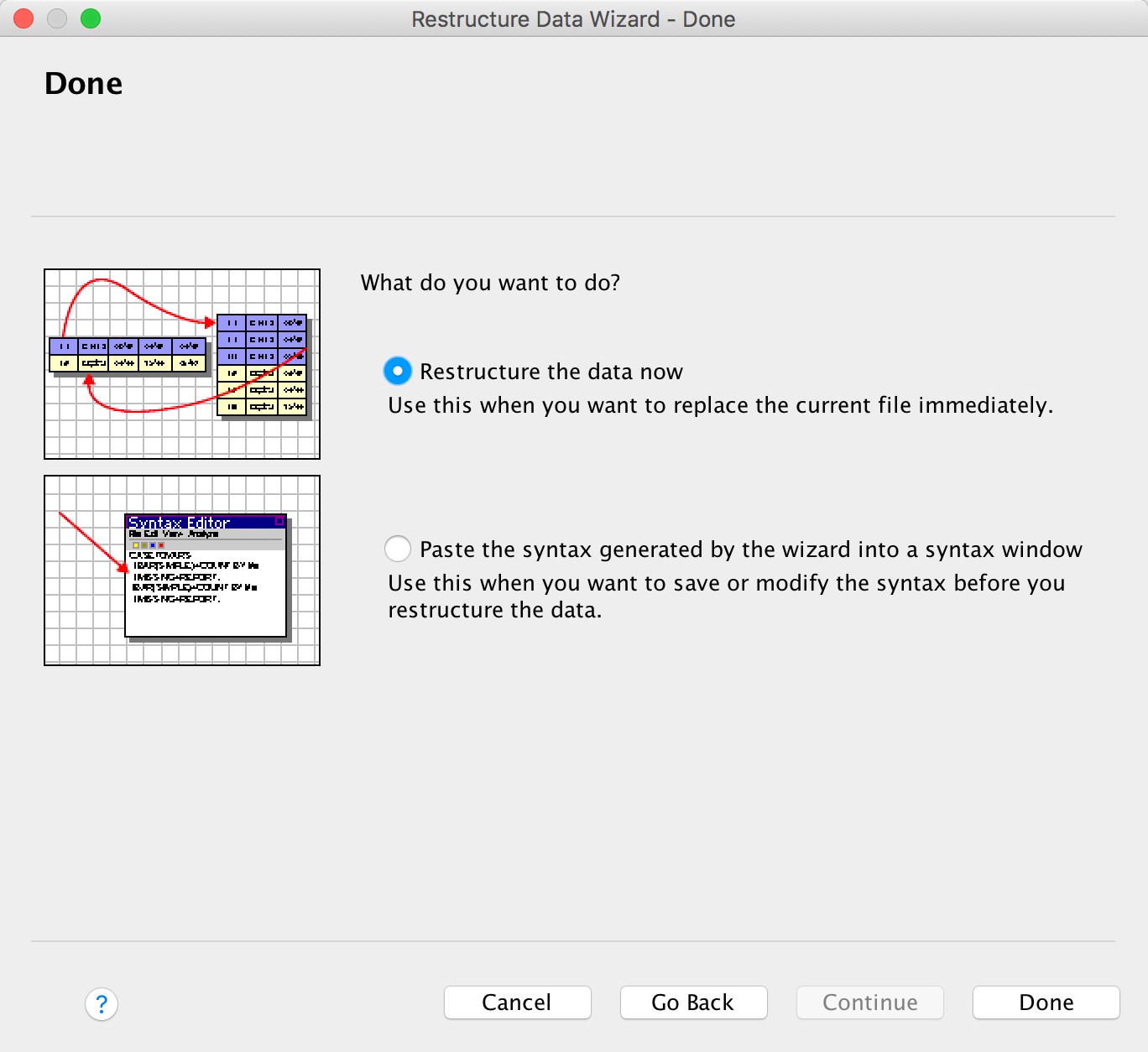Select the 'Paste the syntax' radio button
Viewport: 1148px width, 1052px height.
(398, 549)
